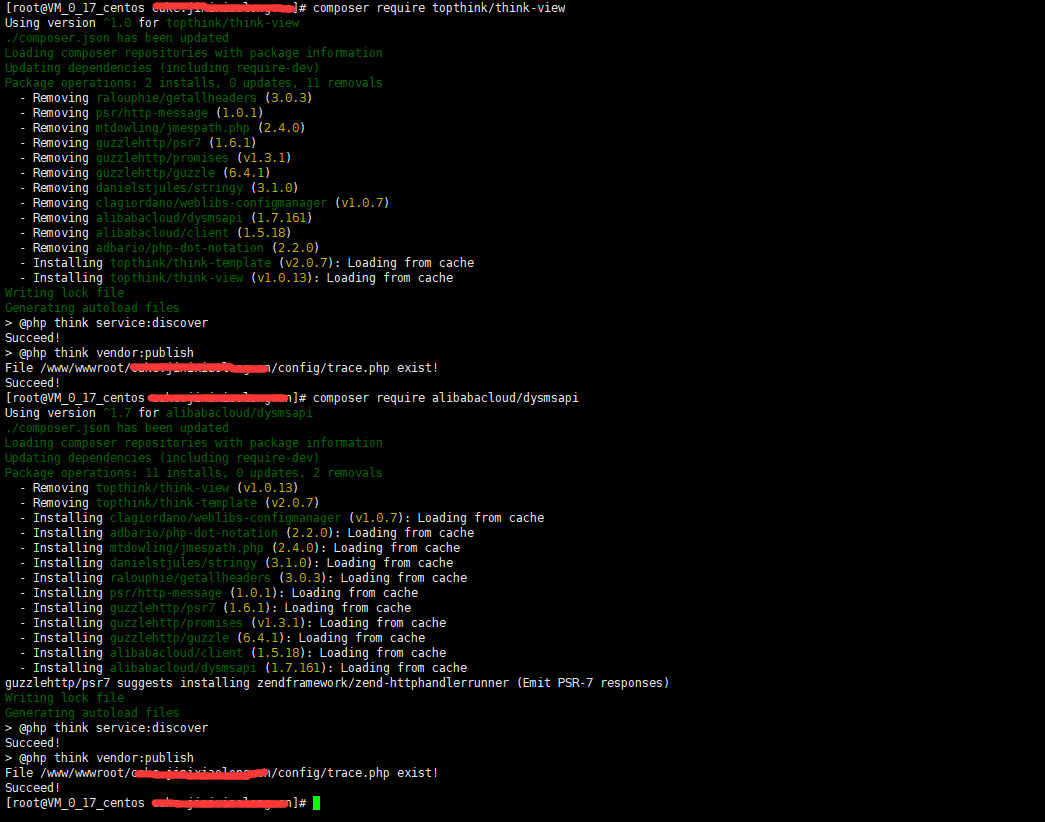Click 'Removing psr/http-message (1.0.1)' line

[141, 113]
